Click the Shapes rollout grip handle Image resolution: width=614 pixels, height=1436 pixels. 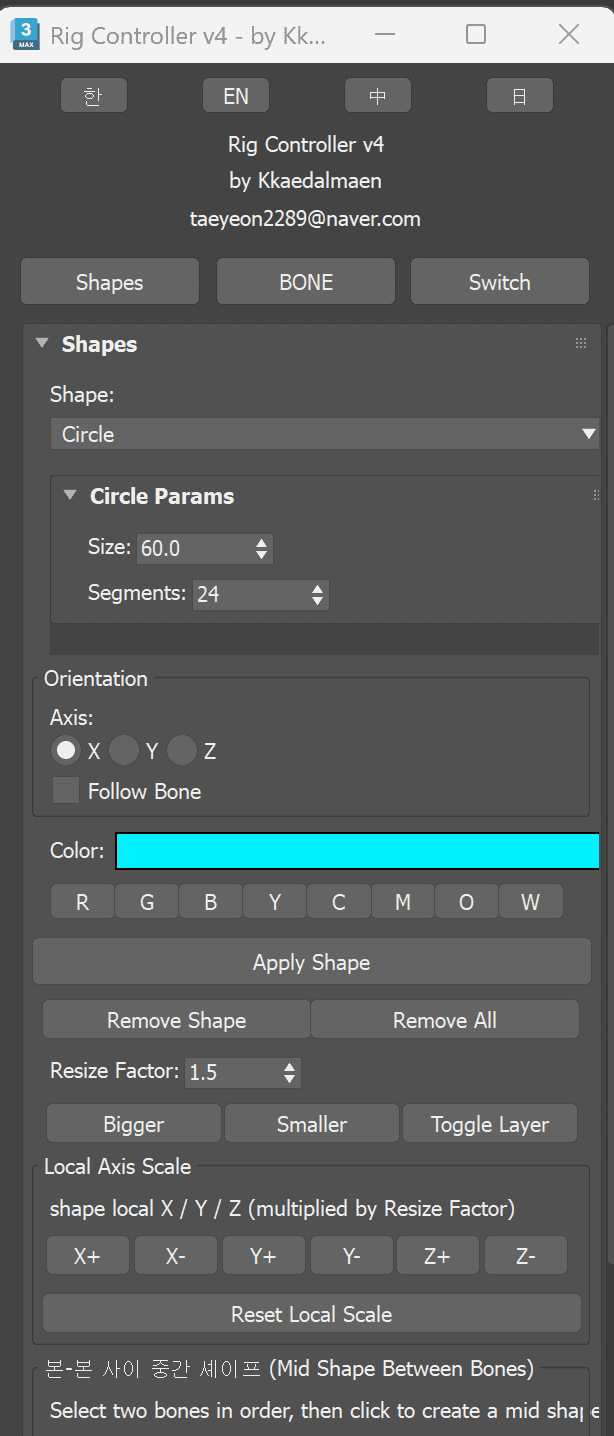pos(581,343)
